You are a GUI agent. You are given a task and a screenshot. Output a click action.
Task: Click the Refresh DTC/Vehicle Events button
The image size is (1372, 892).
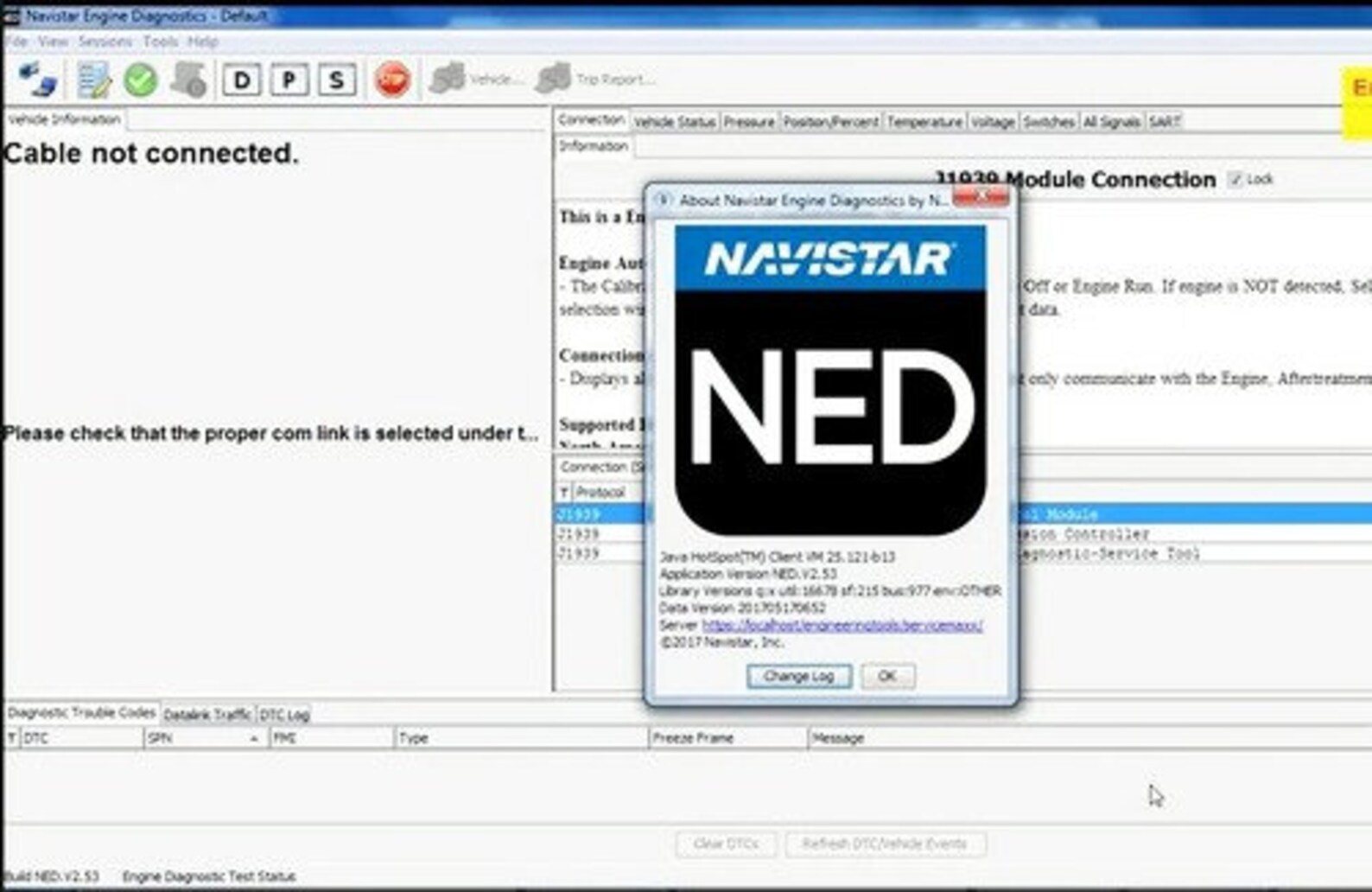885,844
